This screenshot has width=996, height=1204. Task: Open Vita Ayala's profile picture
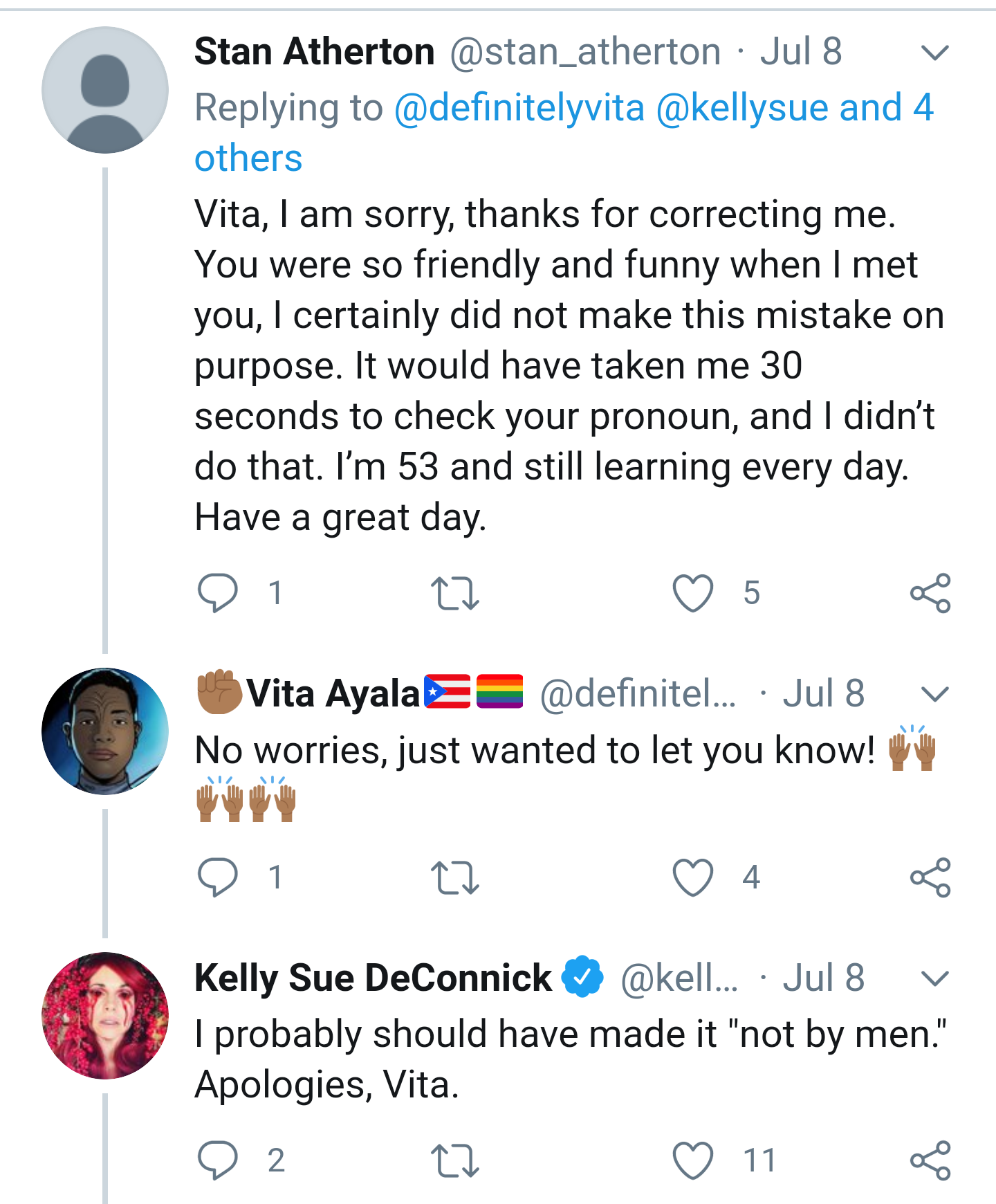click(105, 731)
